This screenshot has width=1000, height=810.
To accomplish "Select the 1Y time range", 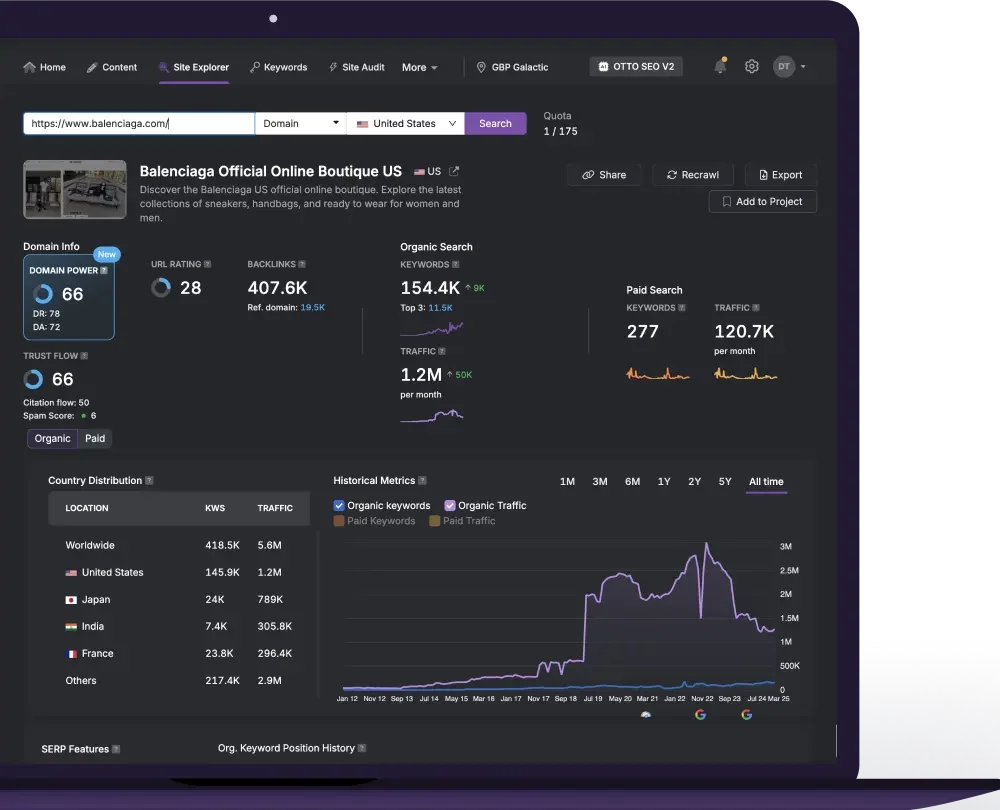I will [x=664, y=482].
